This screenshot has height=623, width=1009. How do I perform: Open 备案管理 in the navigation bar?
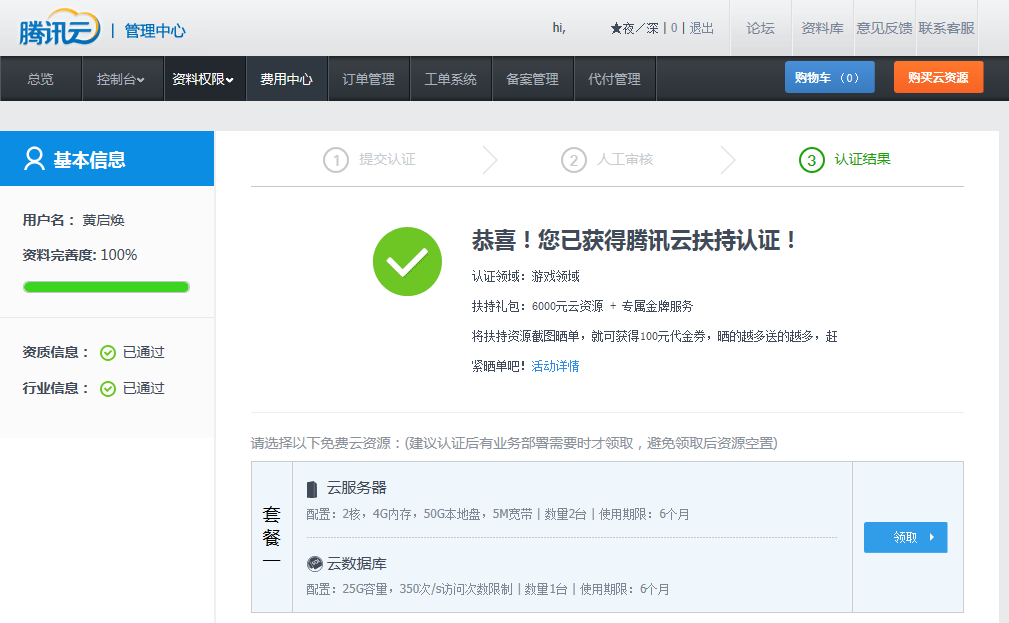532,79
